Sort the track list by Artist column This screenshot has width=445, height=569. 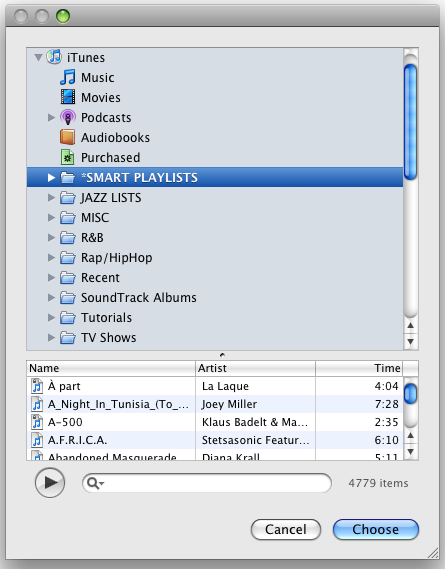(x=256, y=368)
